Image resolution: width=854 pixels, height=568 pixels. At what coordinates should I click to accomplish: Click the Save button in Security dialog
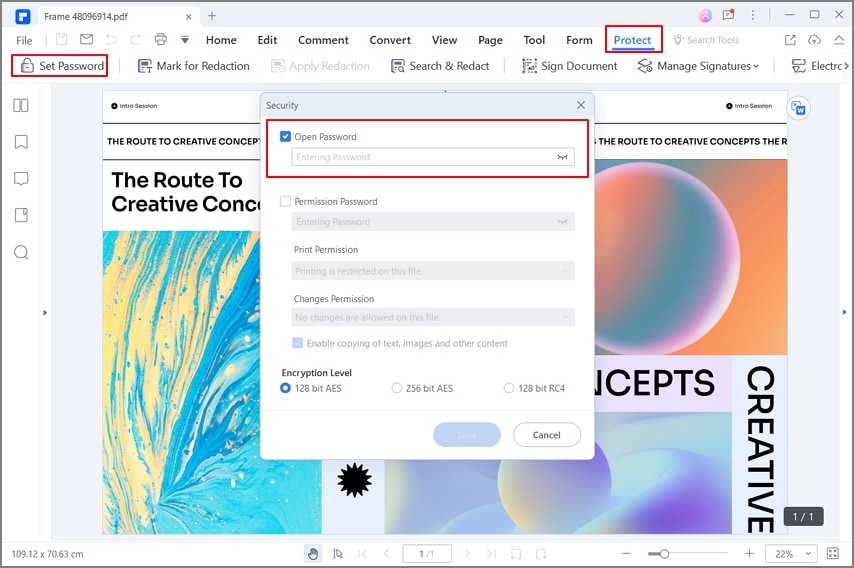tap(467, 435)
